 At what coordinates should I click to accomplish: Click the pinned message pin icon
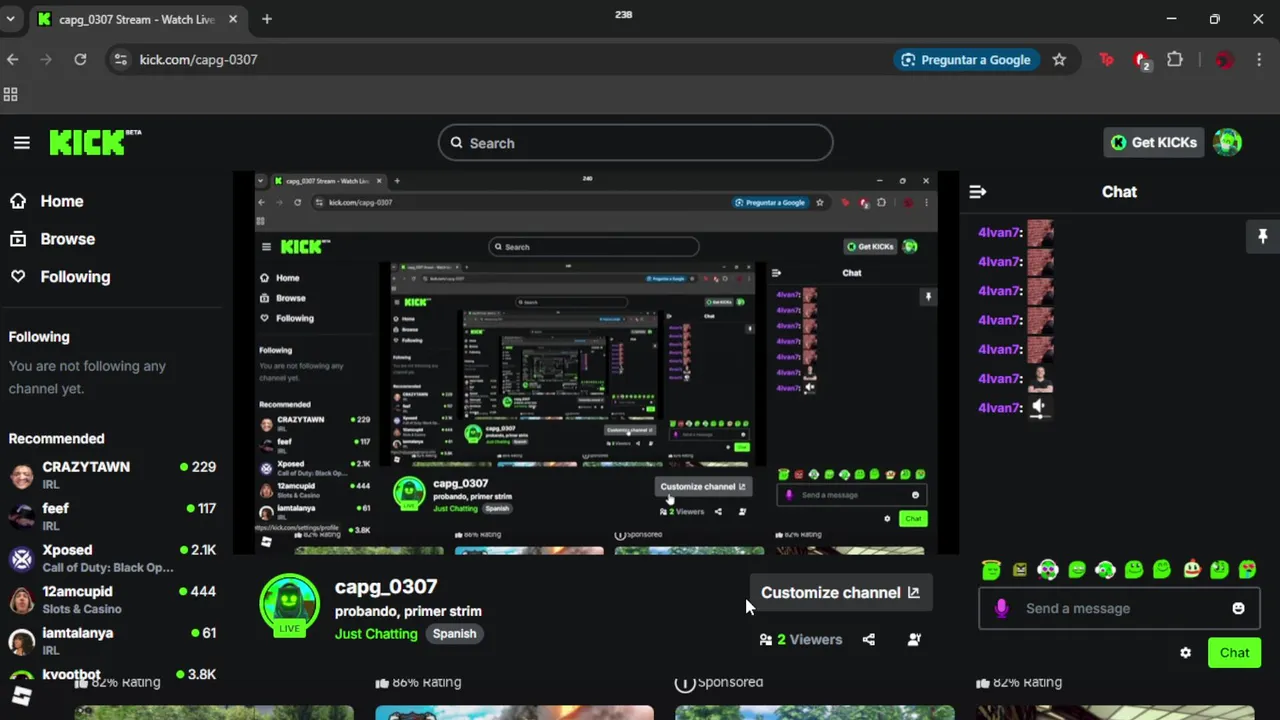1262,236
